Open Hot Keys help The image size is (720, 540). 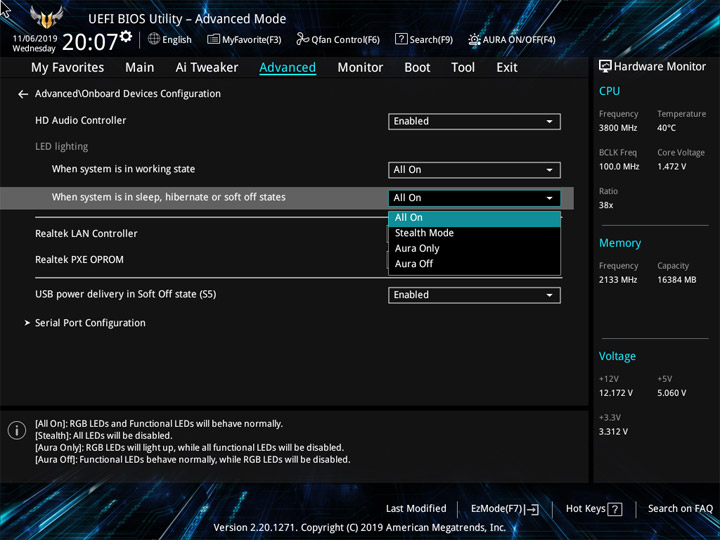tap(594, 509)
